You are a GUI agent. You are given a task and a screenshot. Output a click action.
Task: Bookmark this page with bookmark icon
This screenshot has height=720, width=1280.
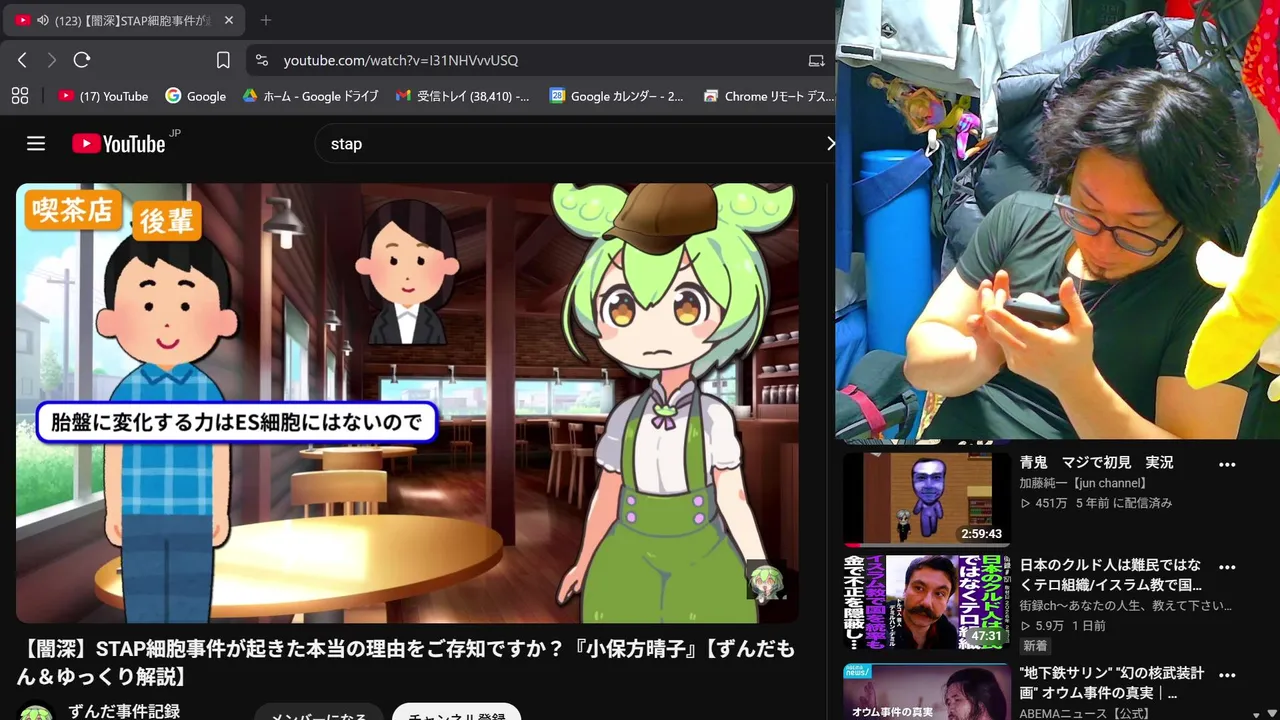(x=223, y=60)
